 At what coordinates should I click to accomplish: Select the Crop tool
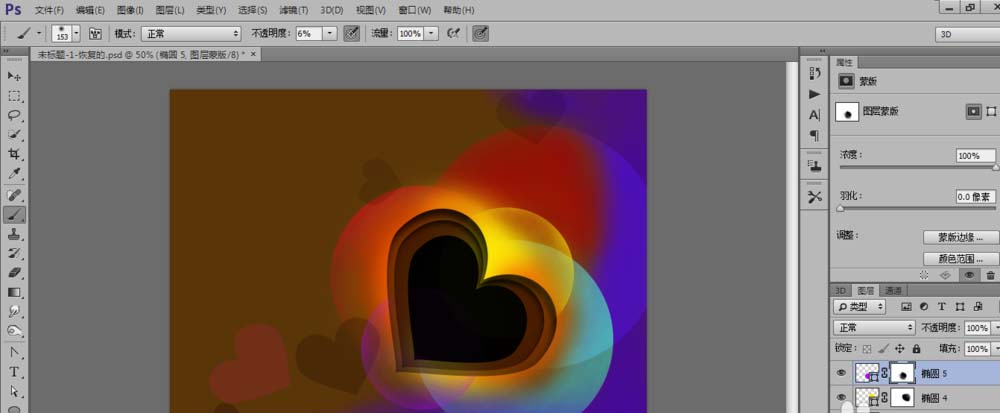[15, 154]
